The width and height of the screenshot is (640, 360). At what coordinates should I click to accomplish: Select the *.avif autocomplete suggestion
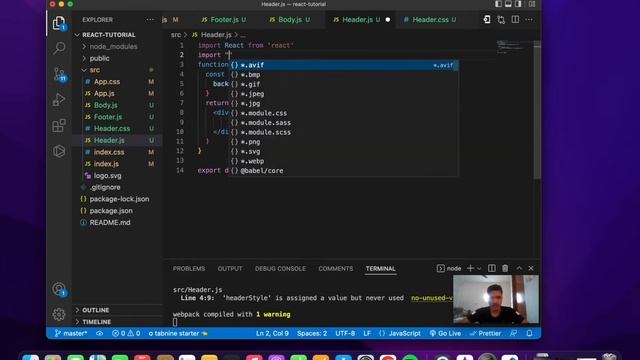[343, 65]
